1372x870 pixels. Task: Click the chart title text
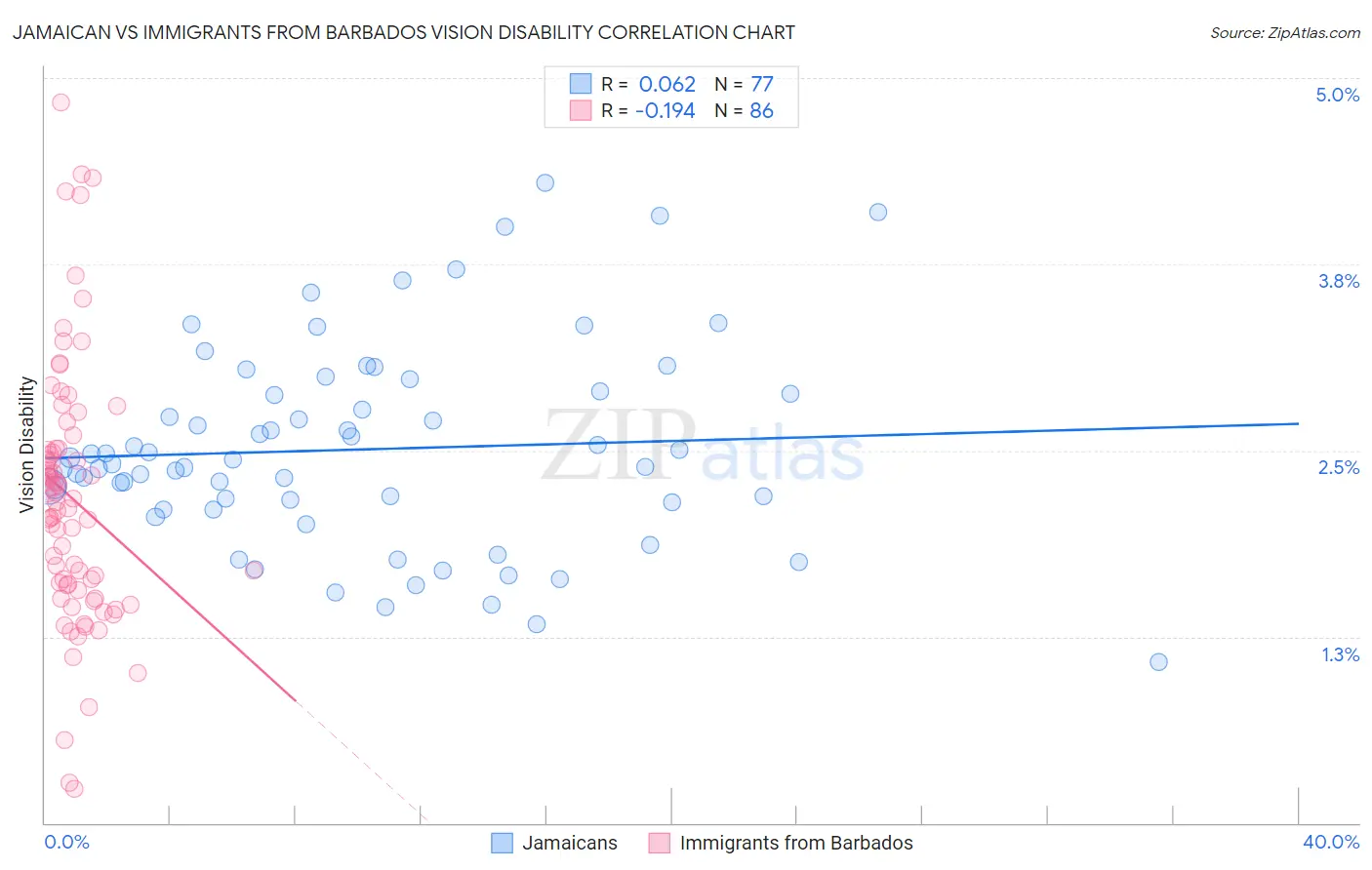[x=403, y=32]
